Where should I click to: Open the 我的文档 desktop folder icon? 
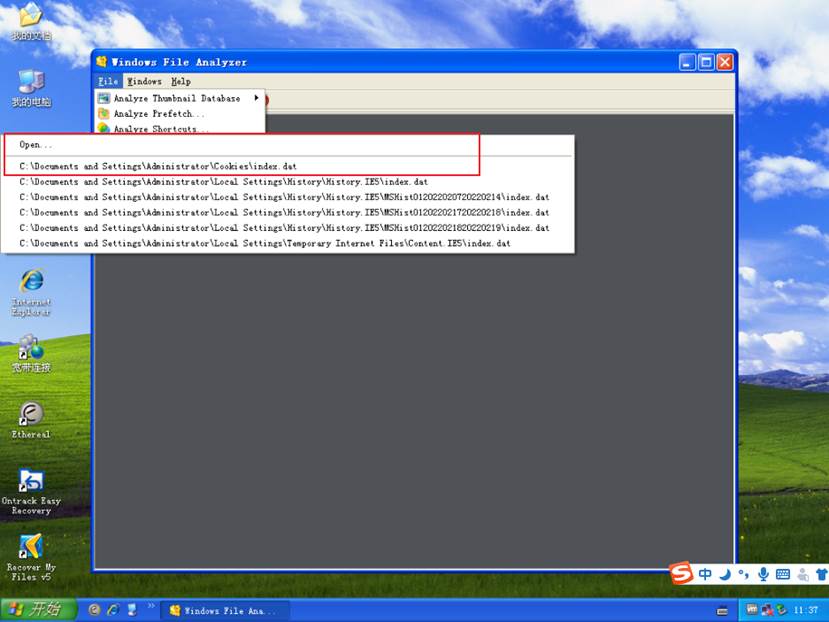(x=31, y=22)
